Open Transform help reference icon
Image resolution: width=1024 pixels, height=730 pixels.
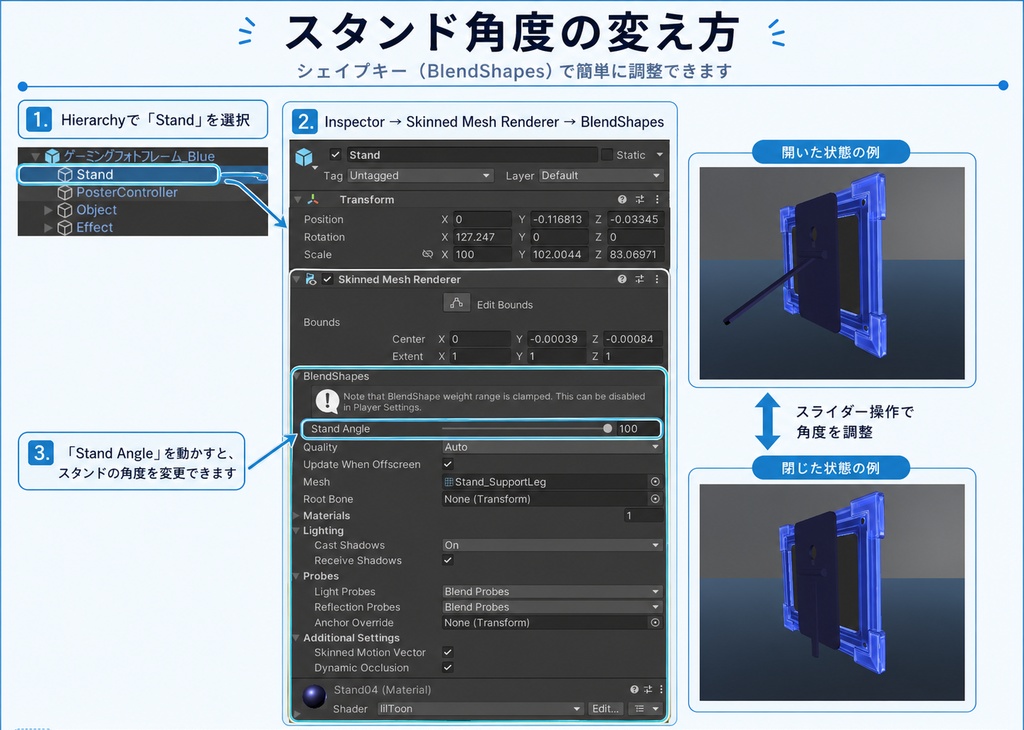pos(622,200)
